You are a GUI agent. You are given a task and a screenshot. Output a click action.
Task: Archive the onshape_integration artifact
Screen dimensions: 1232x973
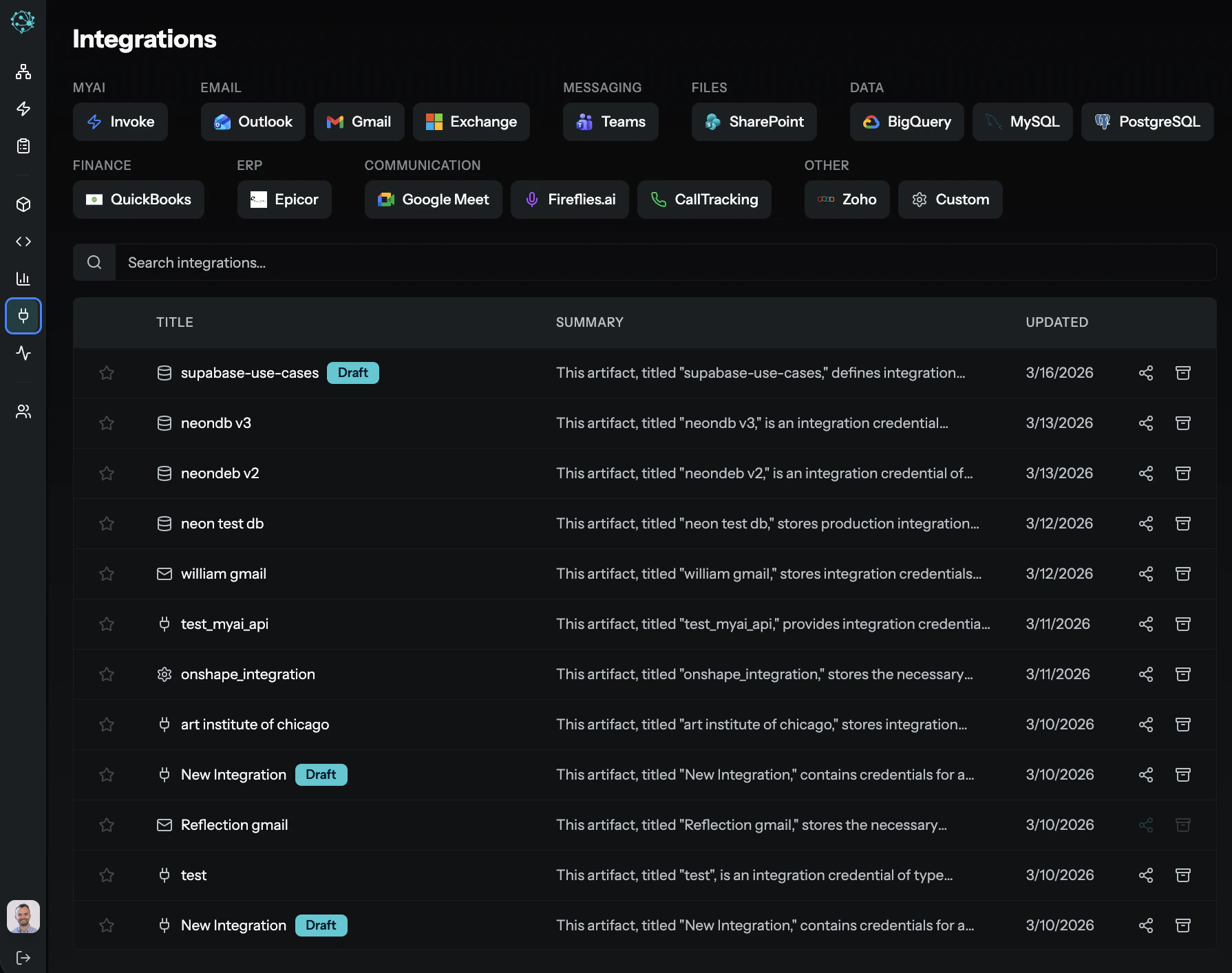[1183, 674]
